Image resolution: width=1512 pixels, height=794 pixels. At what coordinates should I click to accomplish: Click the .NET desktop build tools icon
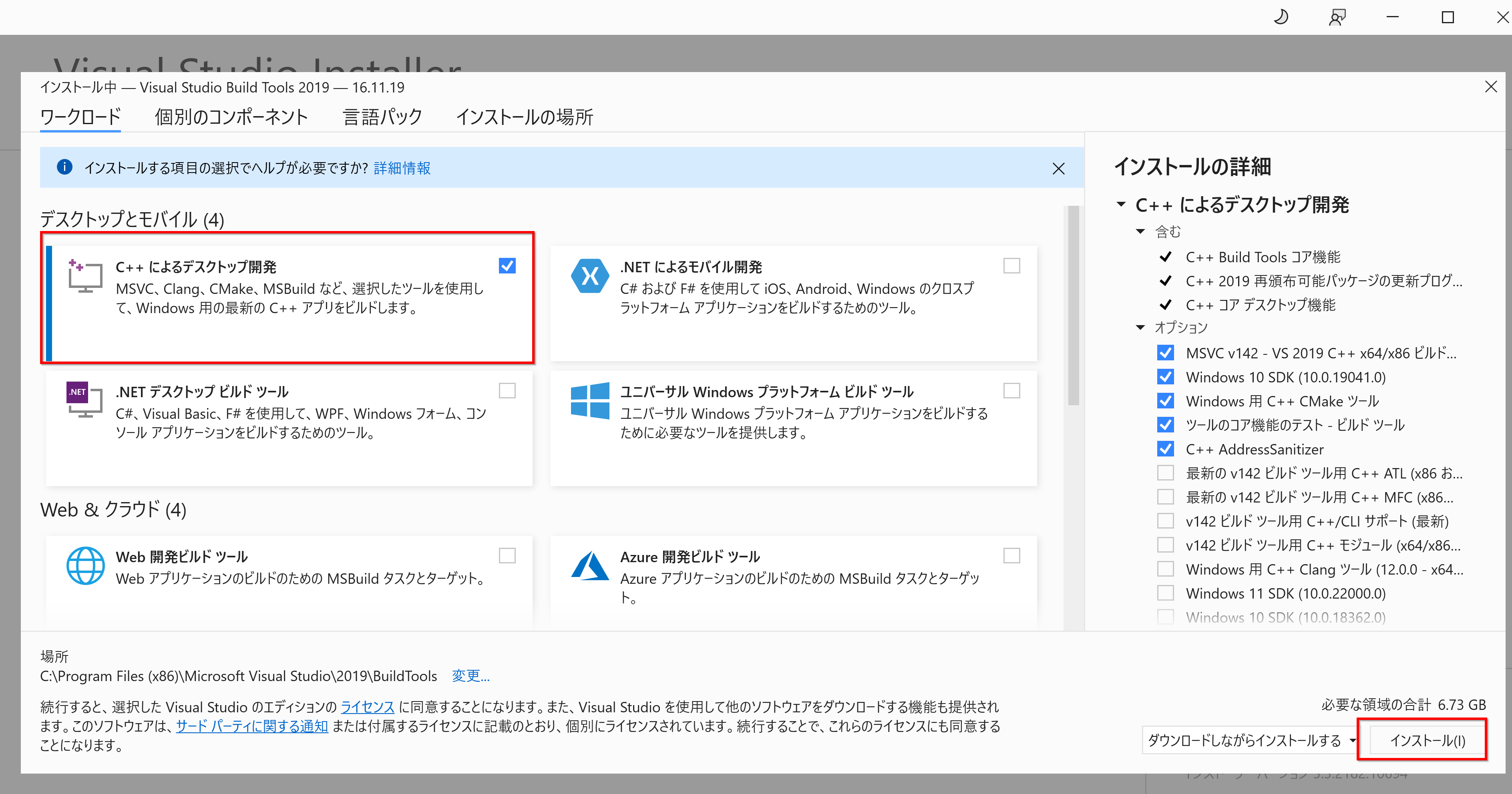84,400
